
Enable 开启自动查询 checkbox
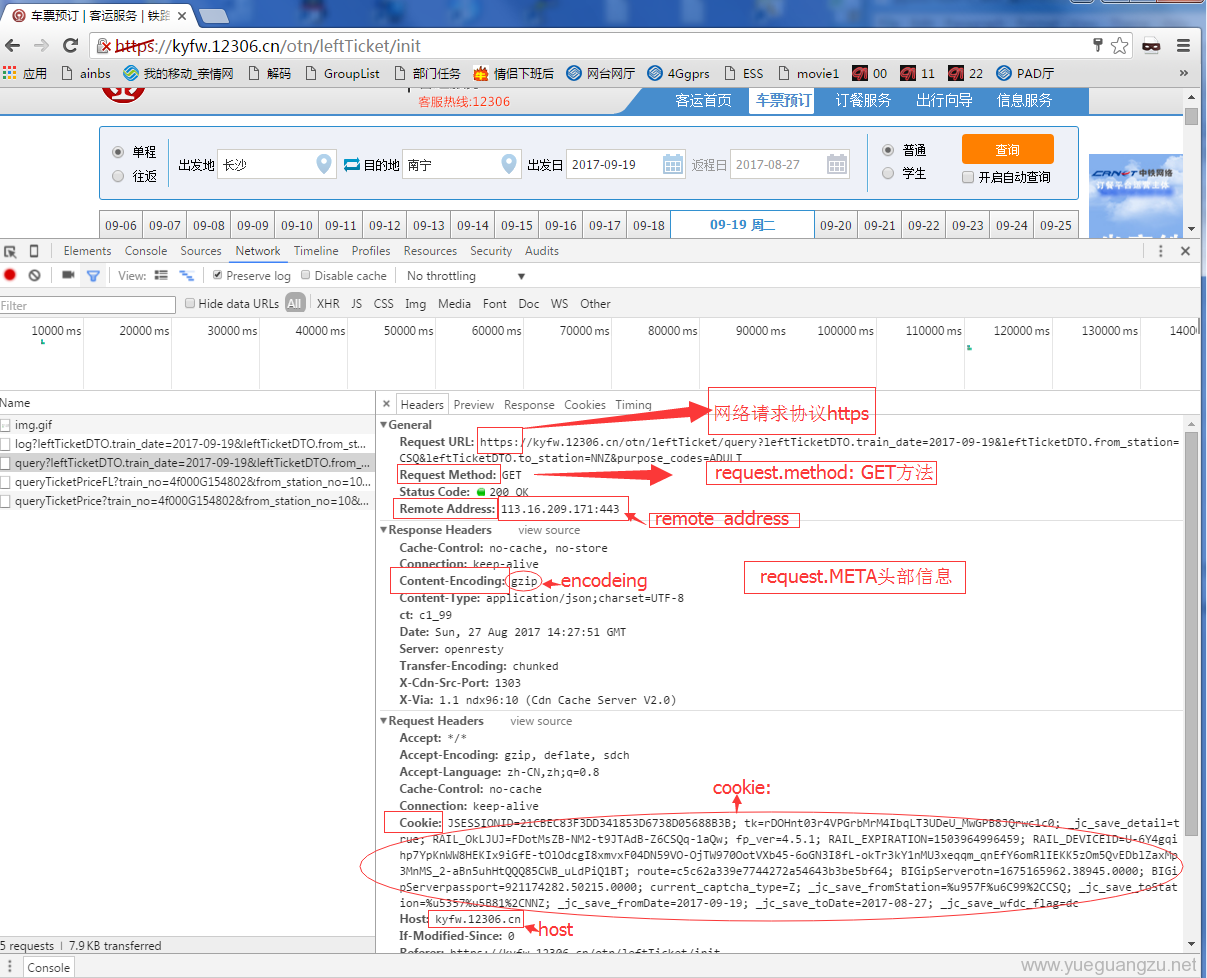point(967,177)
